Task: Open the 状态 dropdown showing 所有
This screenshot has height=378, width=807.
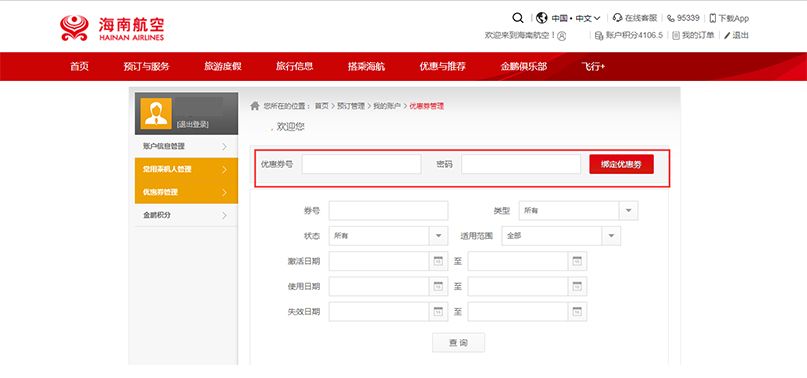Action: click(x=388, y=236)
